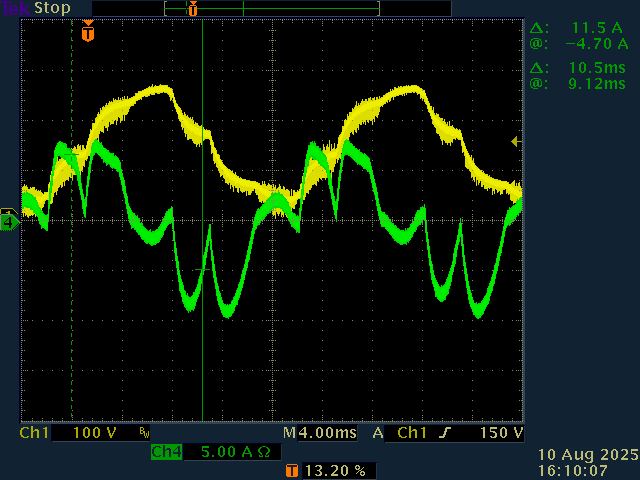Click the record view bar at top

click(x=271, y=9)
